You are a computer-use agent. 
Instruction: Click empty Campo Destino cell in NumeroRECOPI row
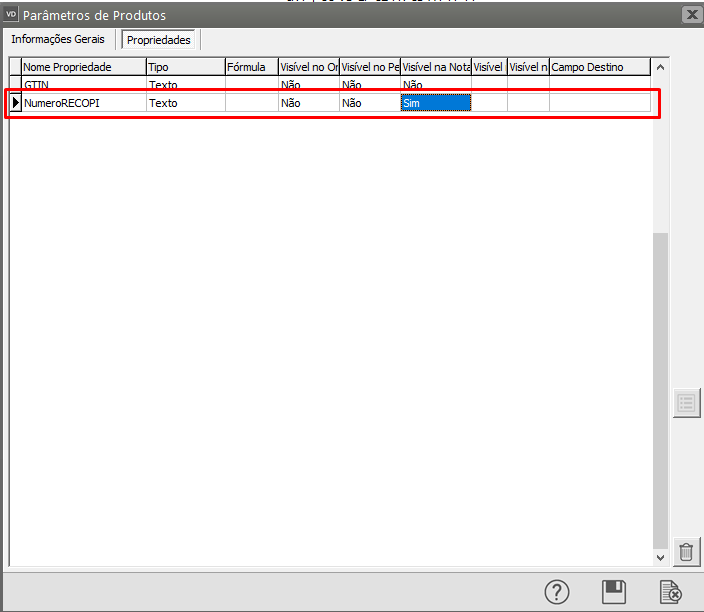tap(599, 103)
